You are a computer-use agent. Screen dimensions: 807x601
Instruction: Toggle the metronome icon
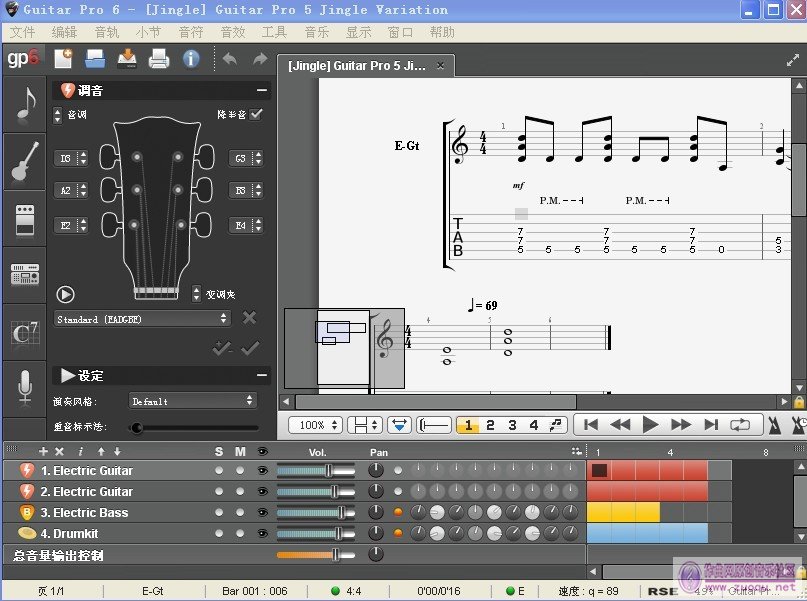(775, 425)
